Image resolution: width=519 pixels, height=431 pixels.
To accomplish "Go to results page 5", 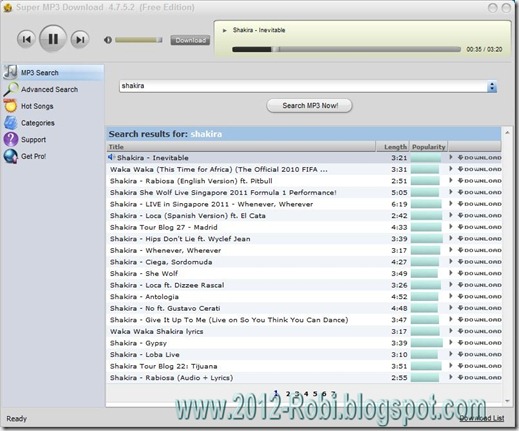I will click(315, 394).
